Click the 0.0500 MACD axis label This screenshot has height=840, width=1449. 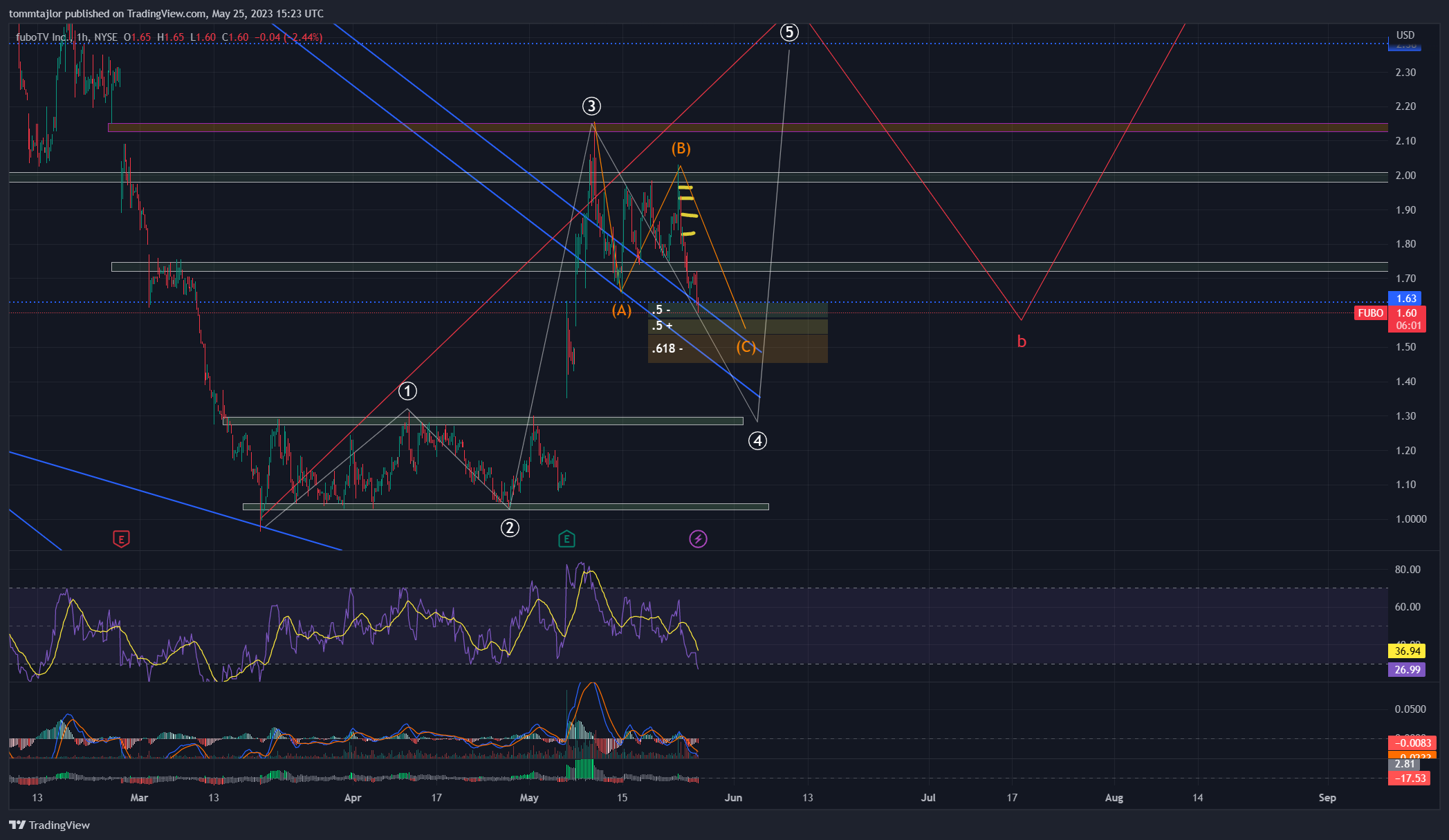[x=1410, y=709]
